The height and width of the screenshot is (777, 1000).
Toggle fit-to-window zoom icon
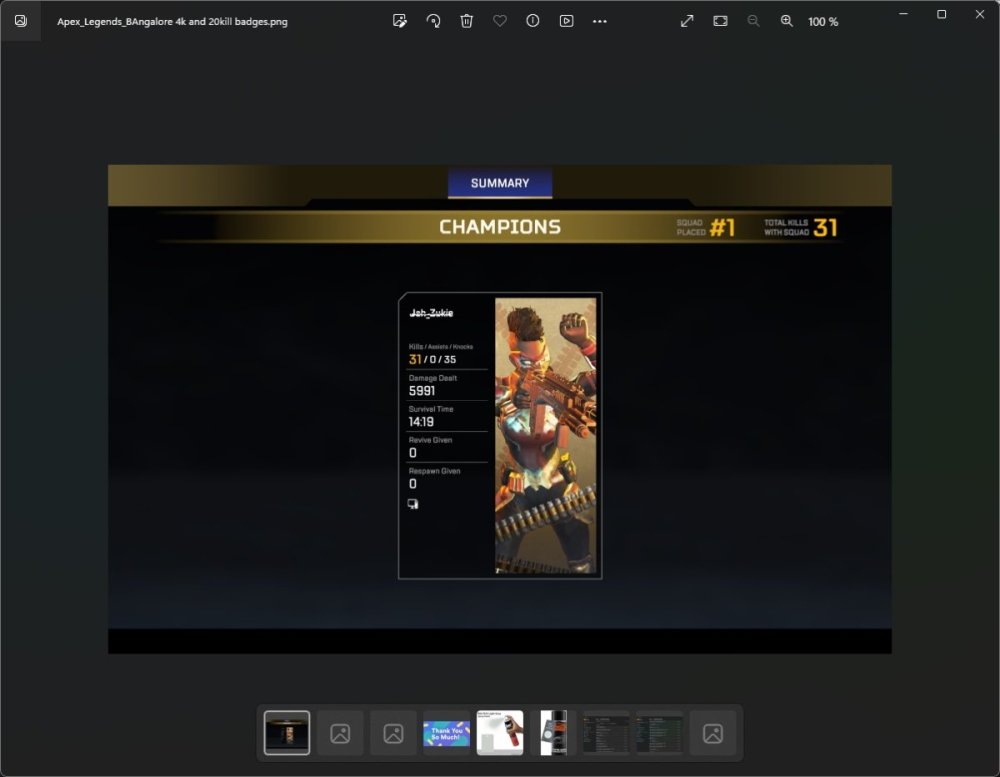click(720, 21)
